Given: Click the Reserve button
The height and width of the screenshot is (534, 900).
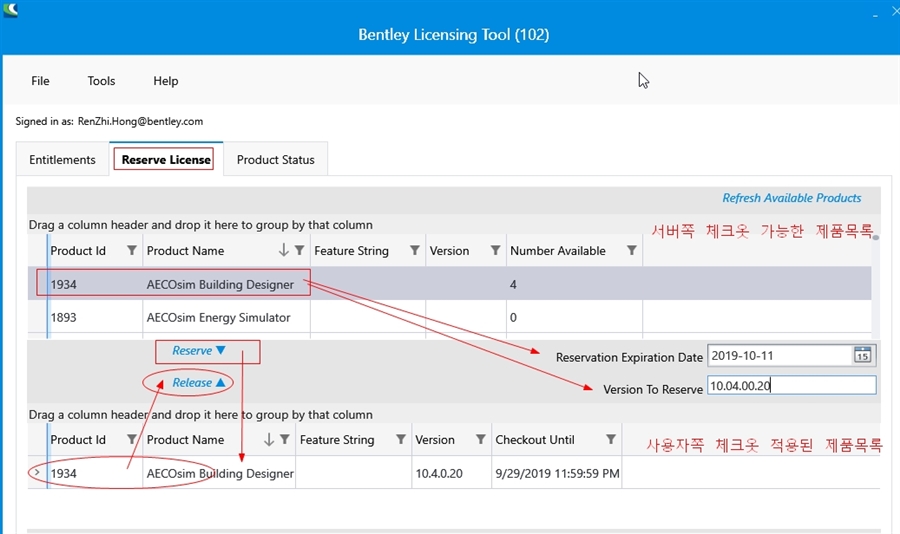Looking at the screenshot, I should 199,351.
